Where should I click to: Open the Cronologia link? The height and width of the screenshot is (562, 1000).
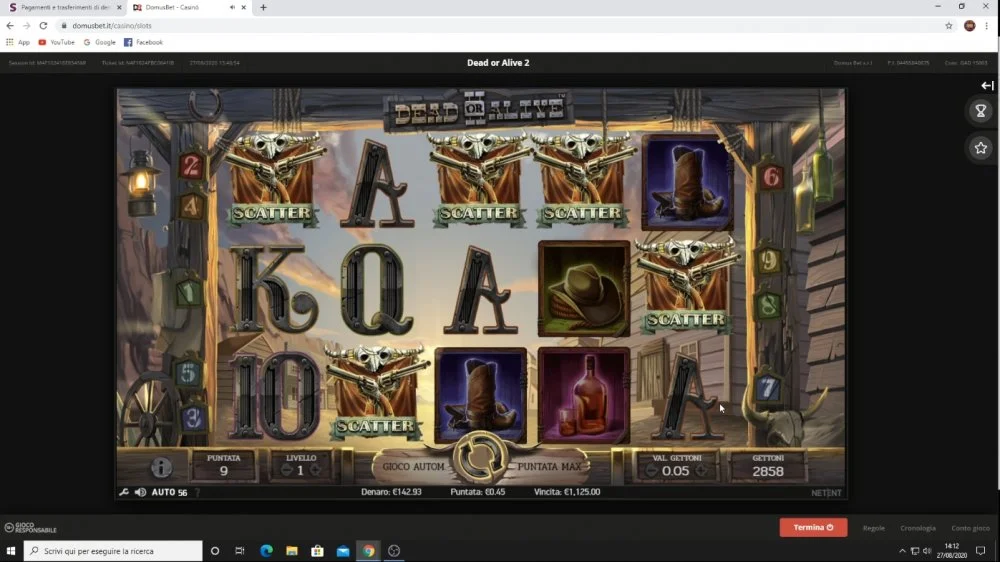[918, 528]
